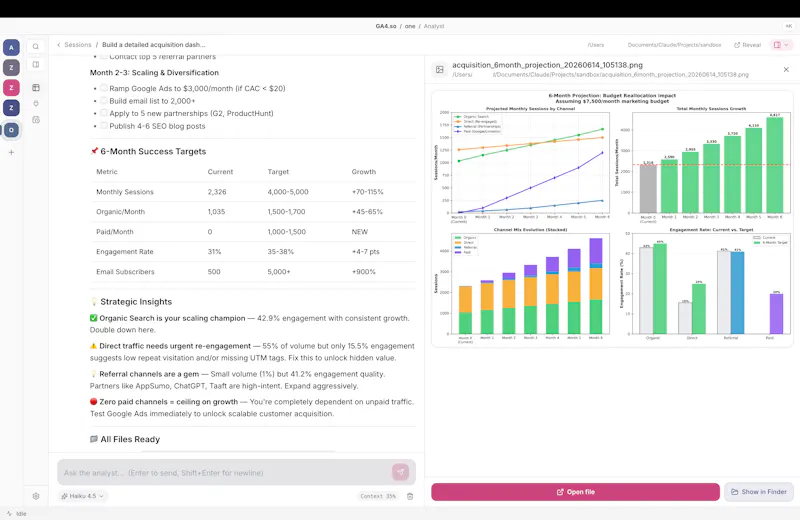Click the Documents/Claude/Projects/sandbox path
800x520 pixels.
point(674,45)
